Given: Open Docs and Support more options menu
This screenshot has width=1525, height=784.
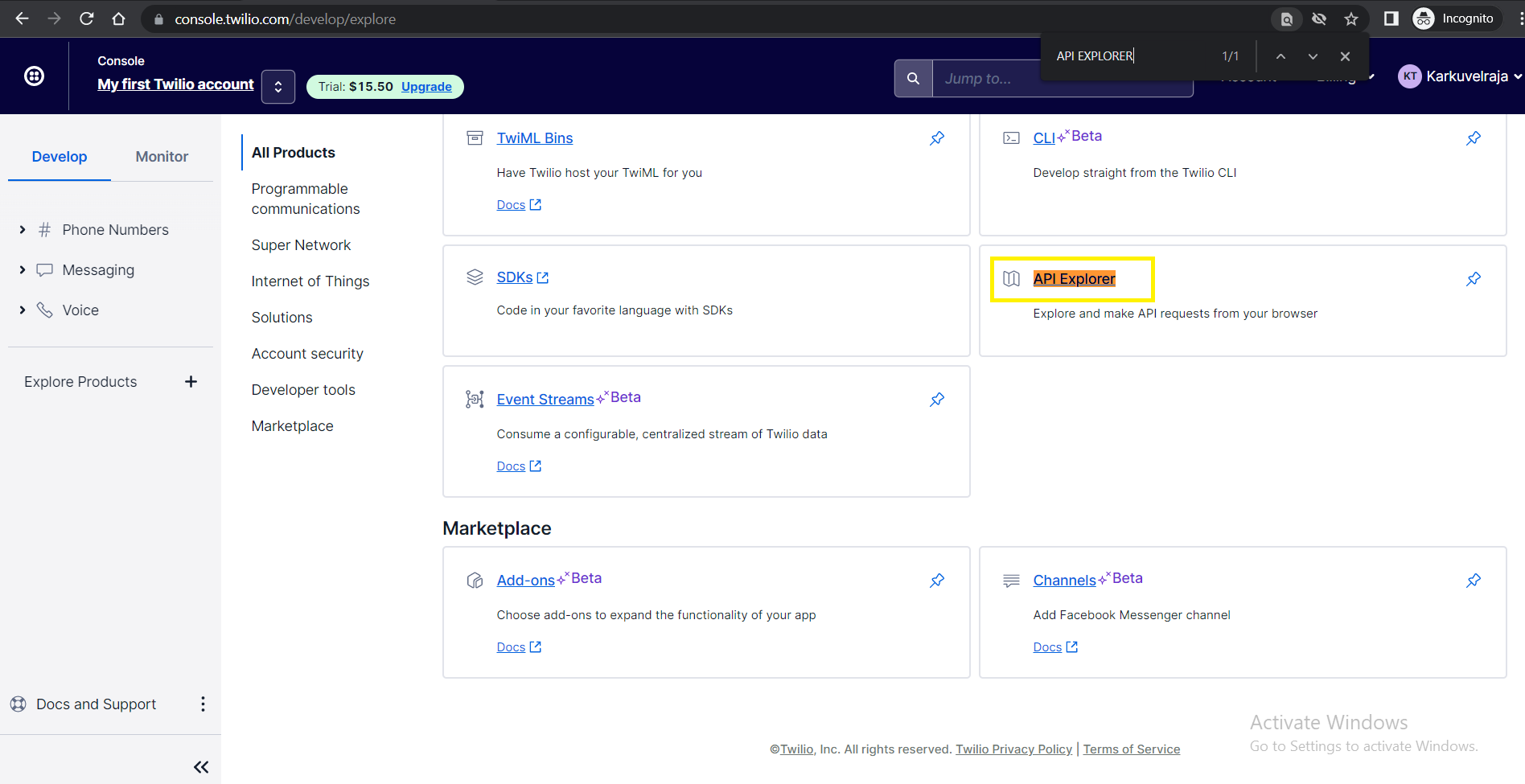Looking at the screenshot, I should (203, 704).
